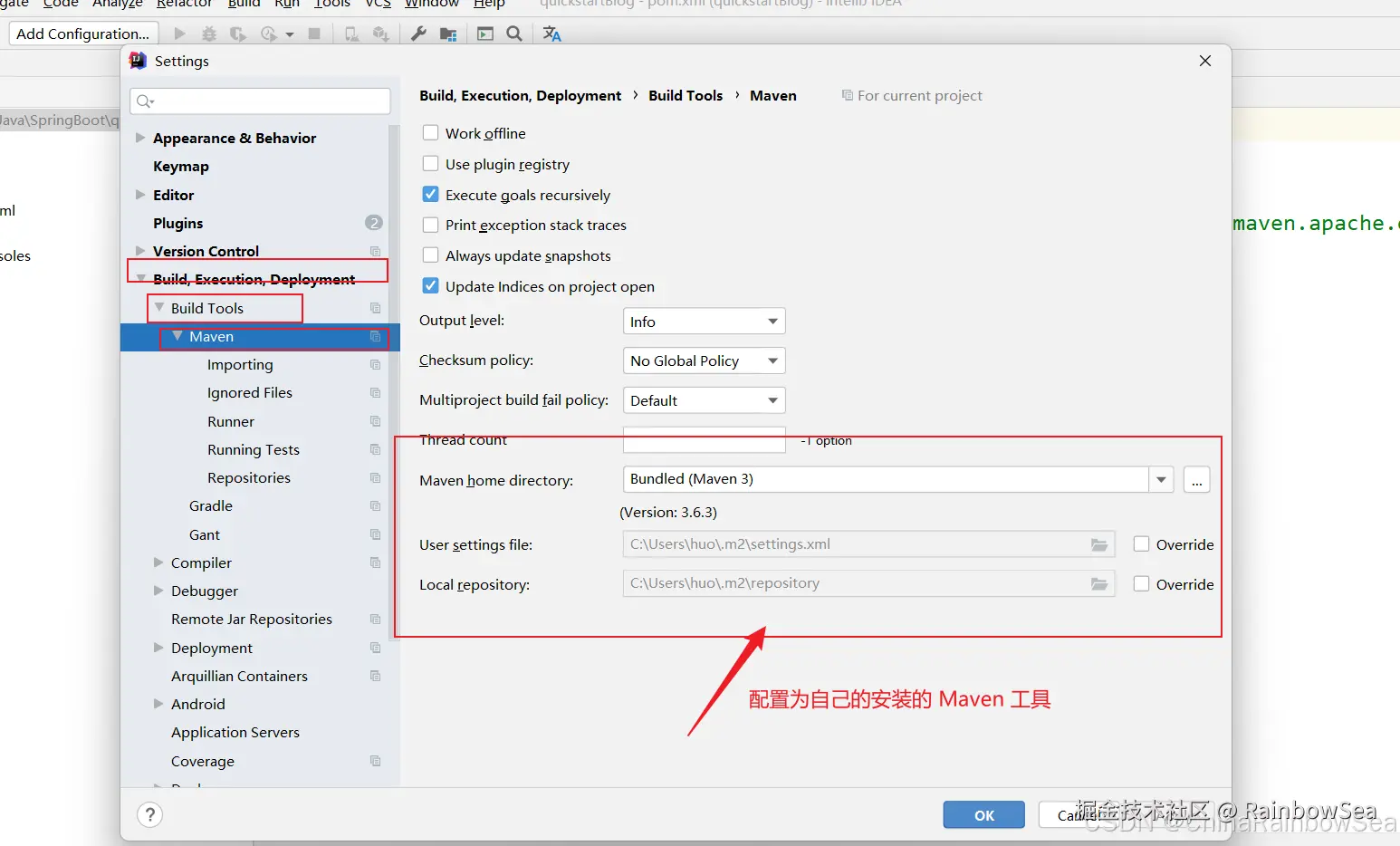
Task: Close the Settings dialog
Action: pos(1205,61)
